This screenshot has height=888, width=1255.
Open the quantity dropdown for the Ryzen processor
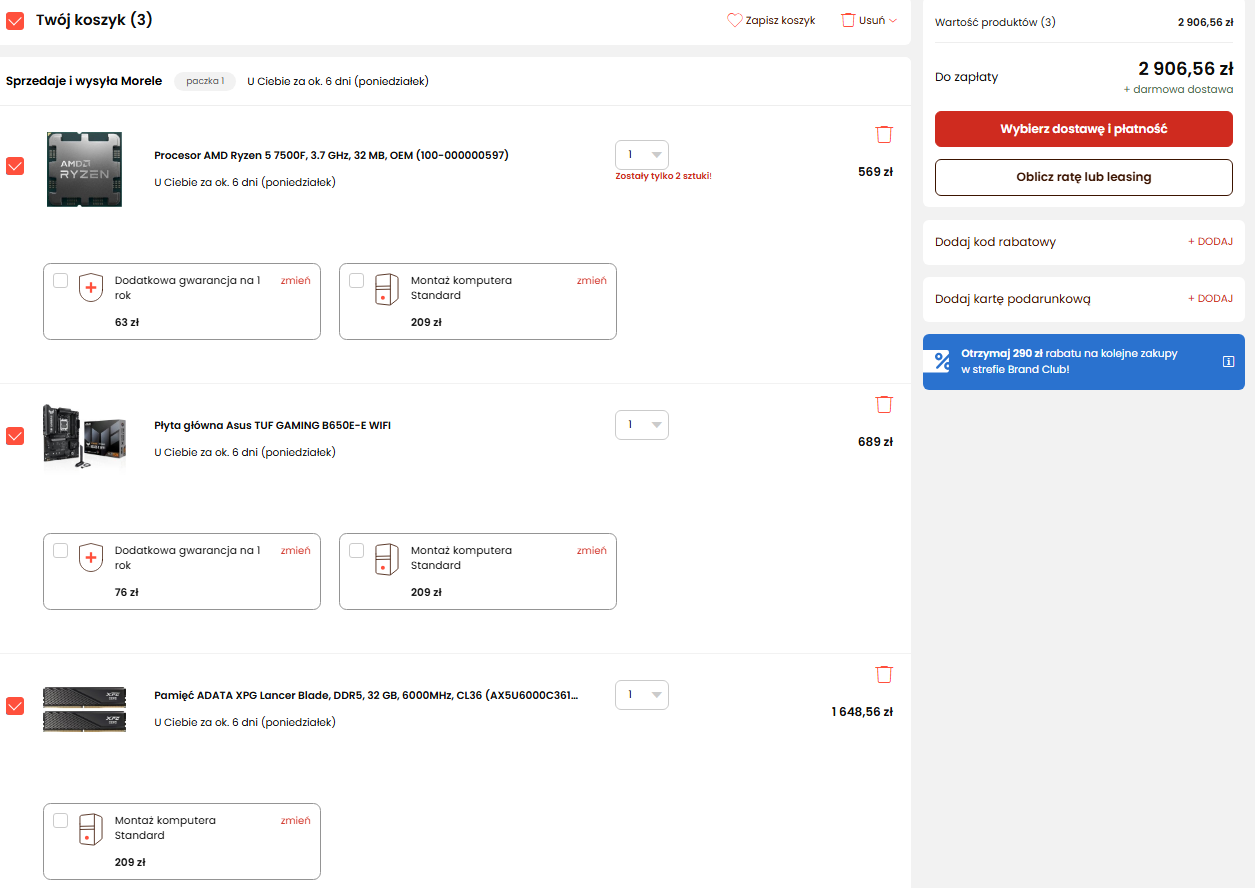pyautogui.click(x=642, y=155)
